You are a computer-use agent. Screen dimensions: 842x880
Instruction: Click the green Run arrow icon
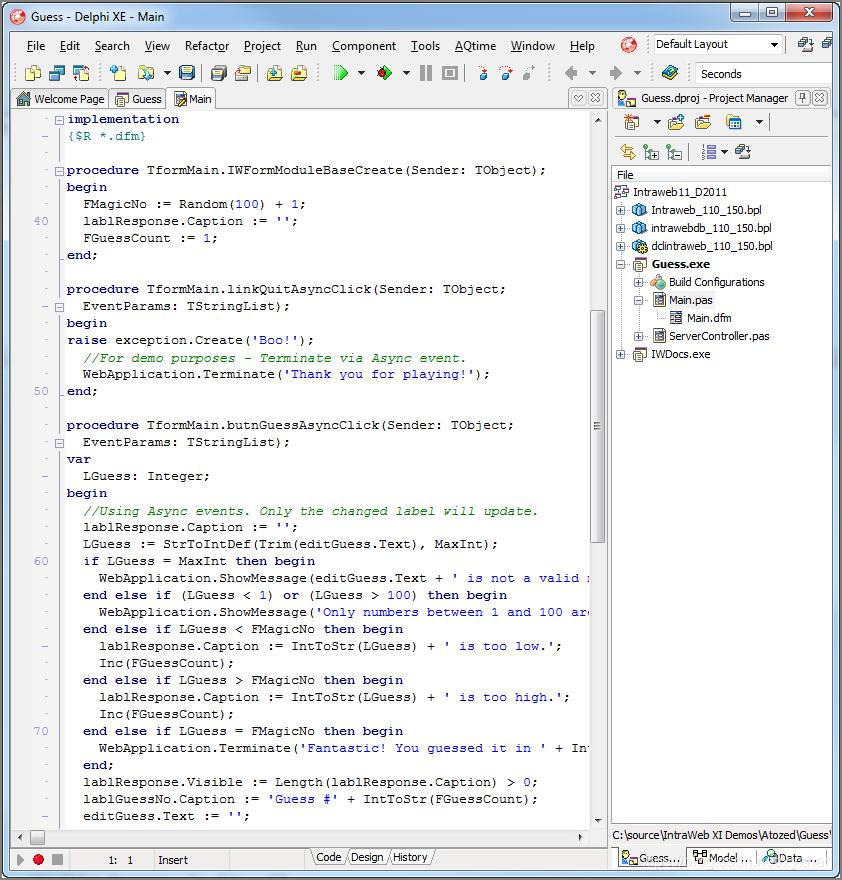click(x=341, y=73)
